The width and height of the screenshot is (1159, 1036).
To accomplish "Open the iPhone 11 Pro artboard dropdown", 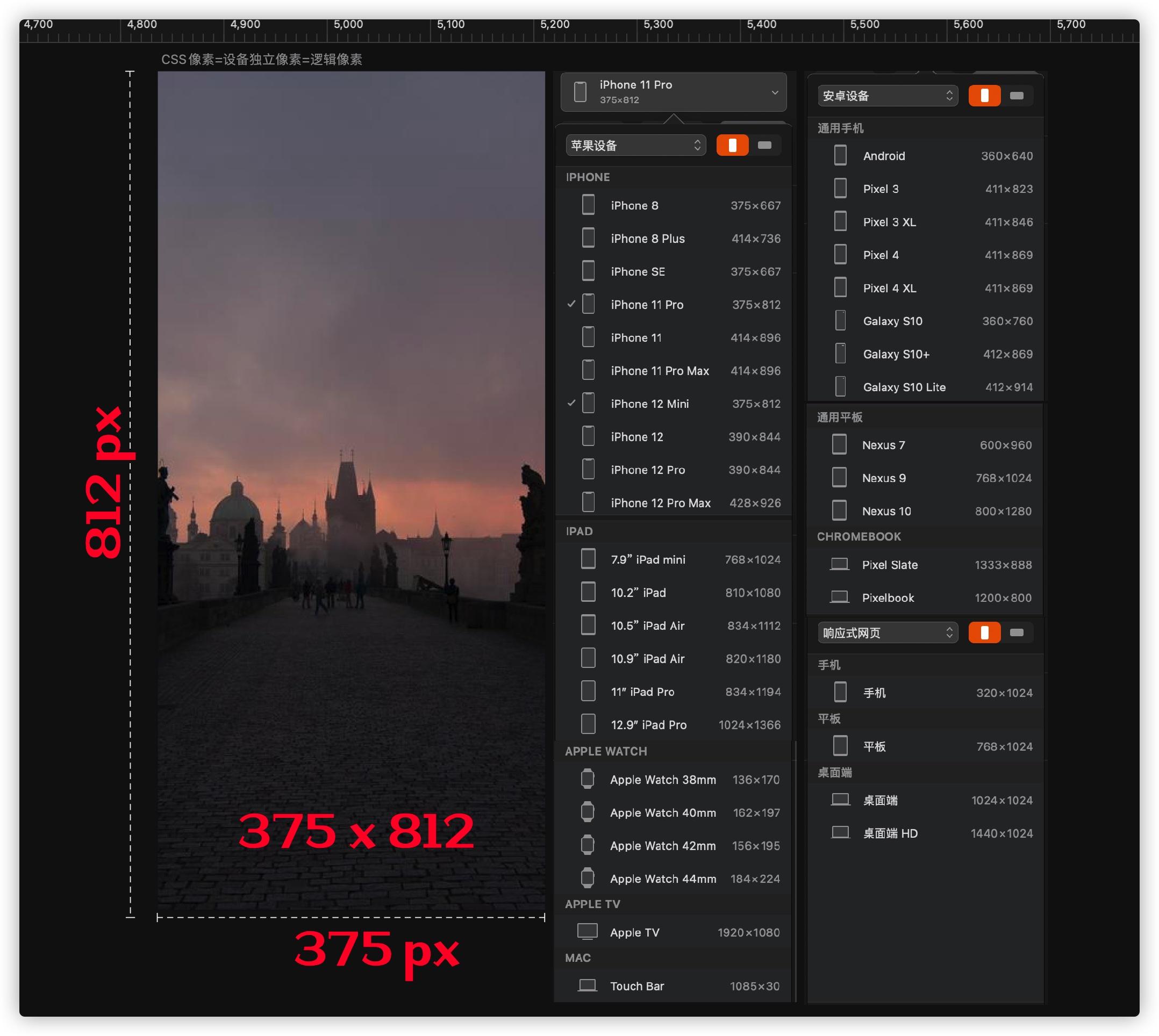I will tap(673, 92).
